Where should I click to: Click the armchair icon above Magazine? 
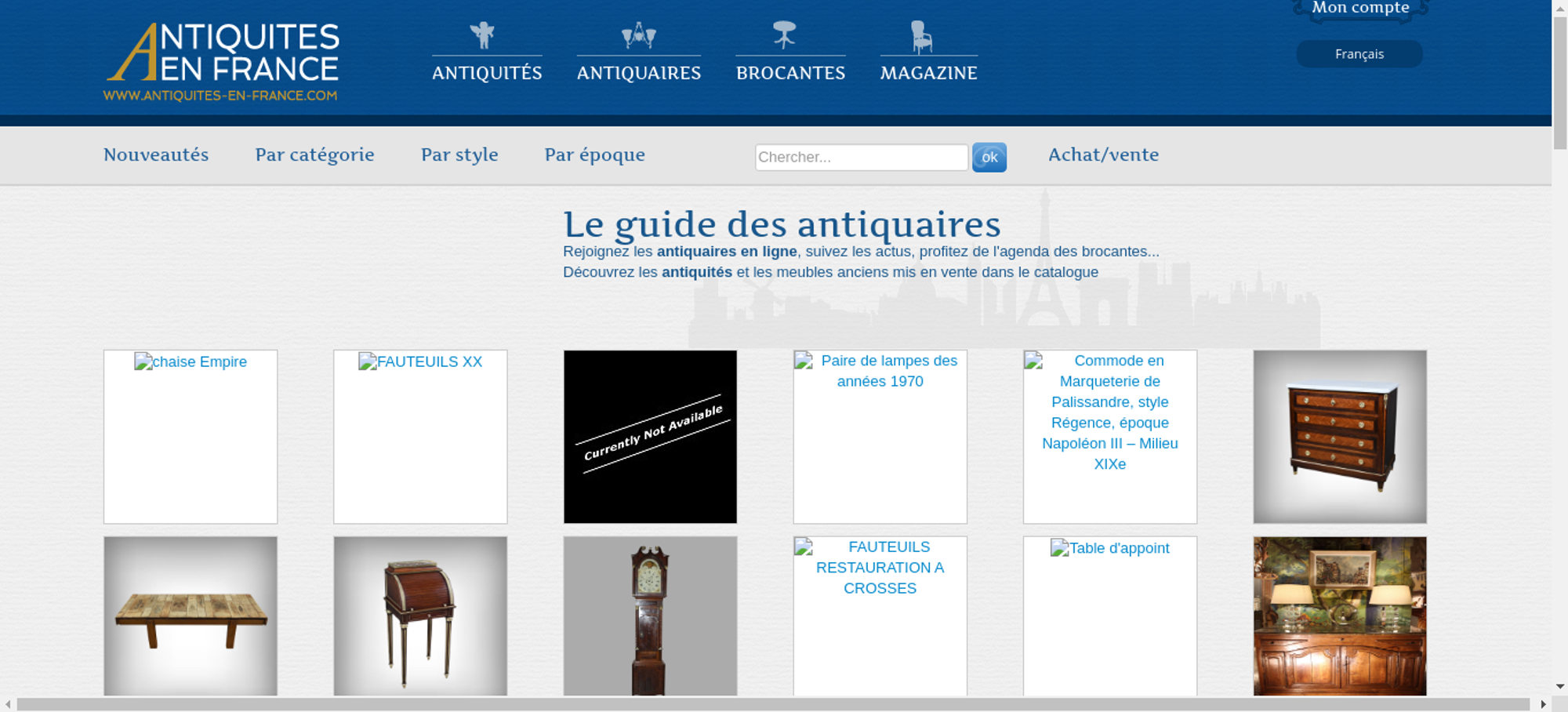921,37
